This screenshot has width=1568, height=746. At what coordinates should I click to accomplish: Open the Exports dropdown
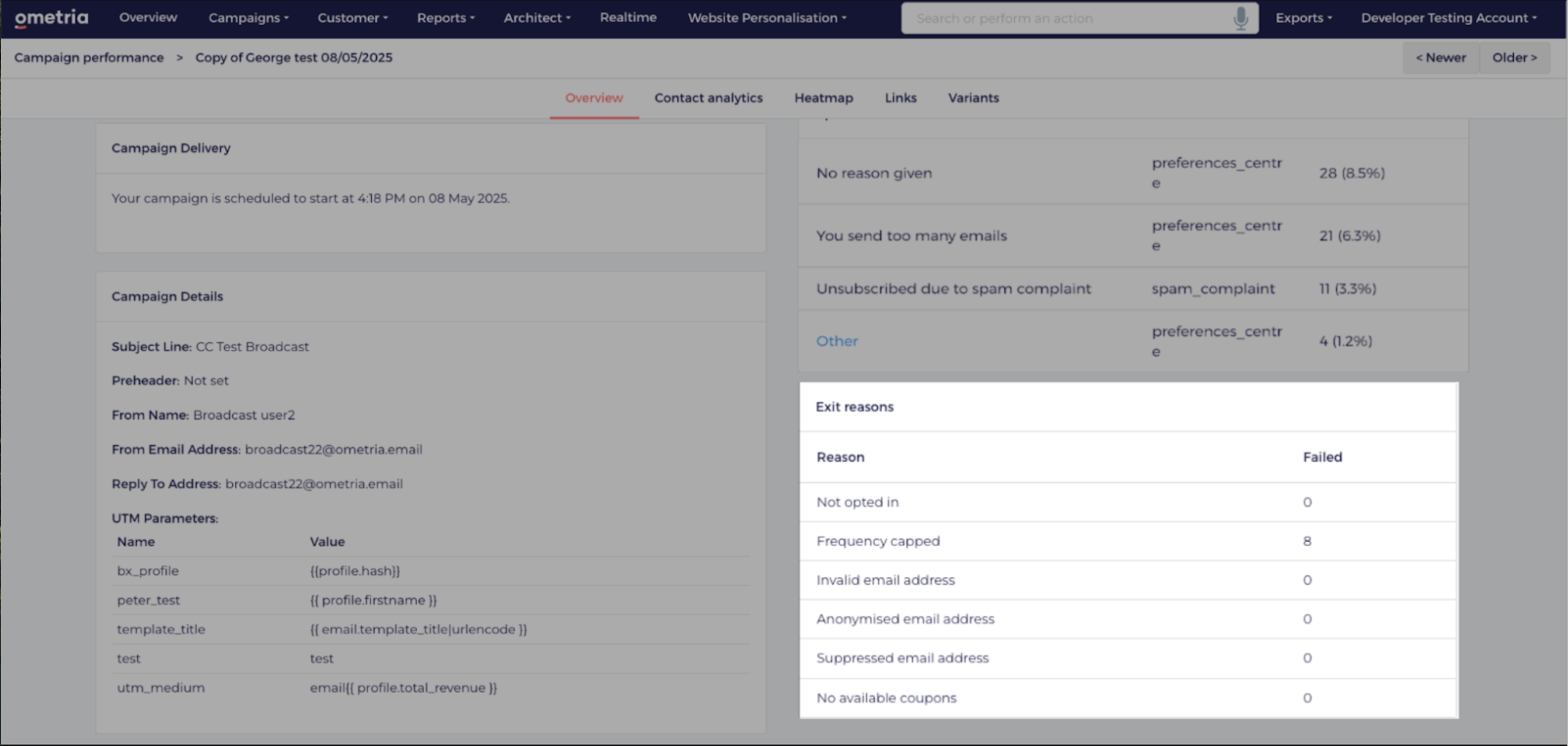(1304, 18)
